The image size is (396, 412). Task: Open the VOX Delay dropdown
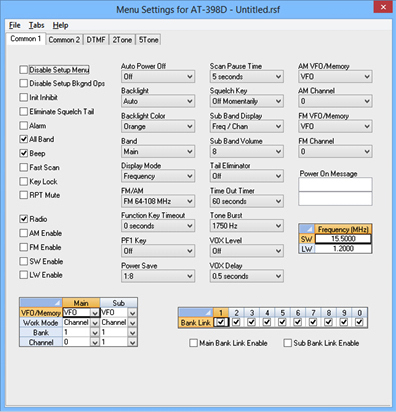click(247, 276)
